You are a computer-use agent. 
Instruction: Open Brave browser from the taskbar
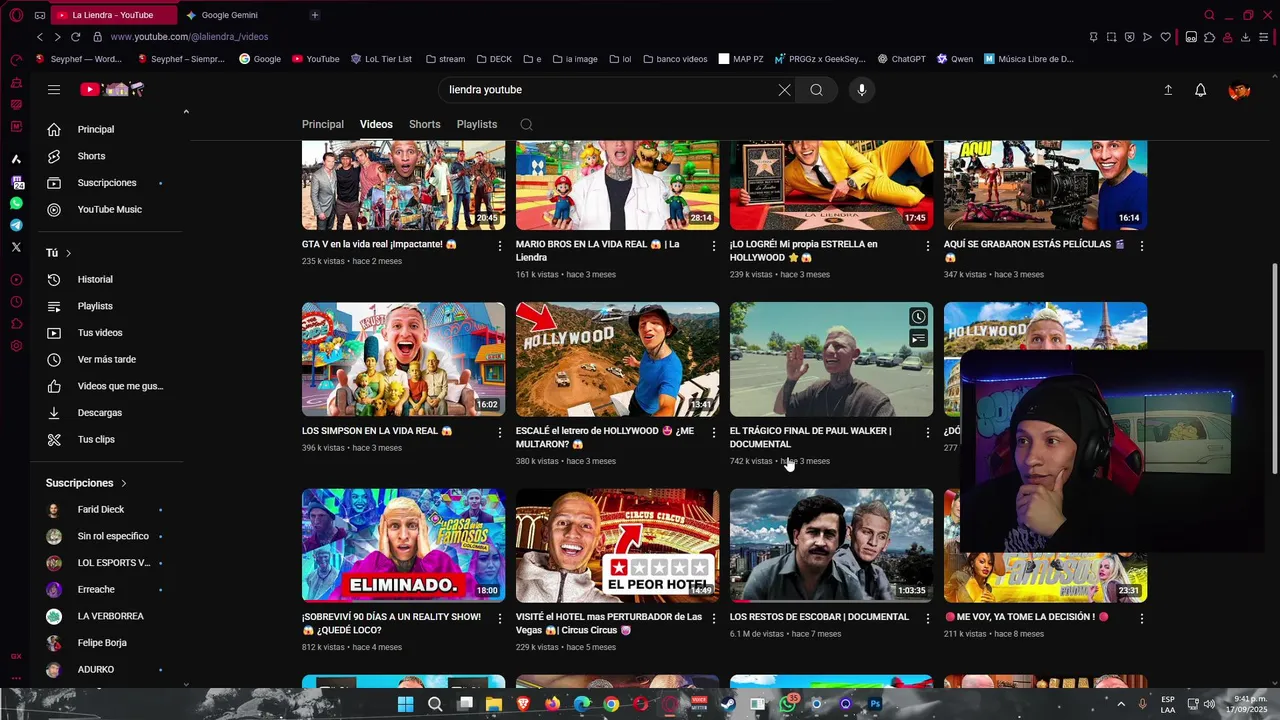[523, 704]
